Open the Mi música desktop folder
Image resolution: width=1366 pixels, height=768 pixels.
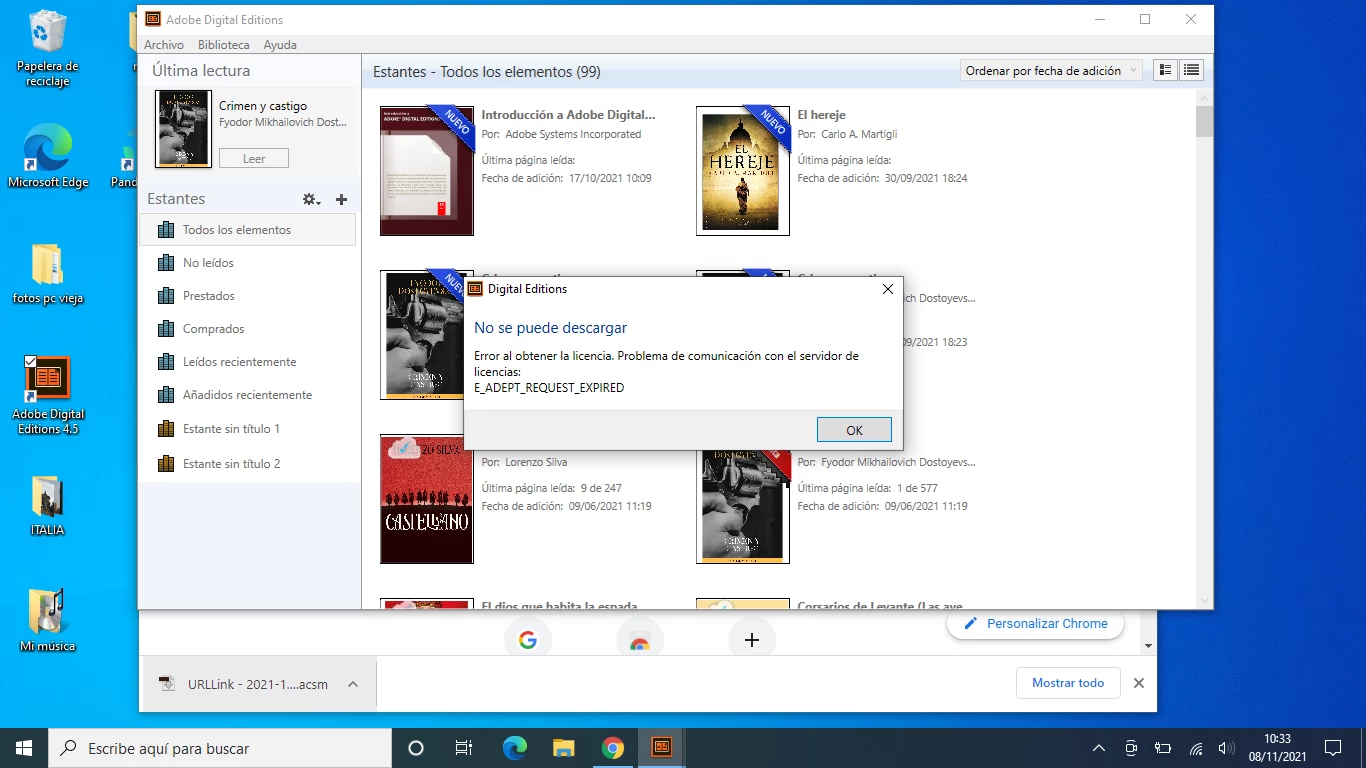point(47,620)
